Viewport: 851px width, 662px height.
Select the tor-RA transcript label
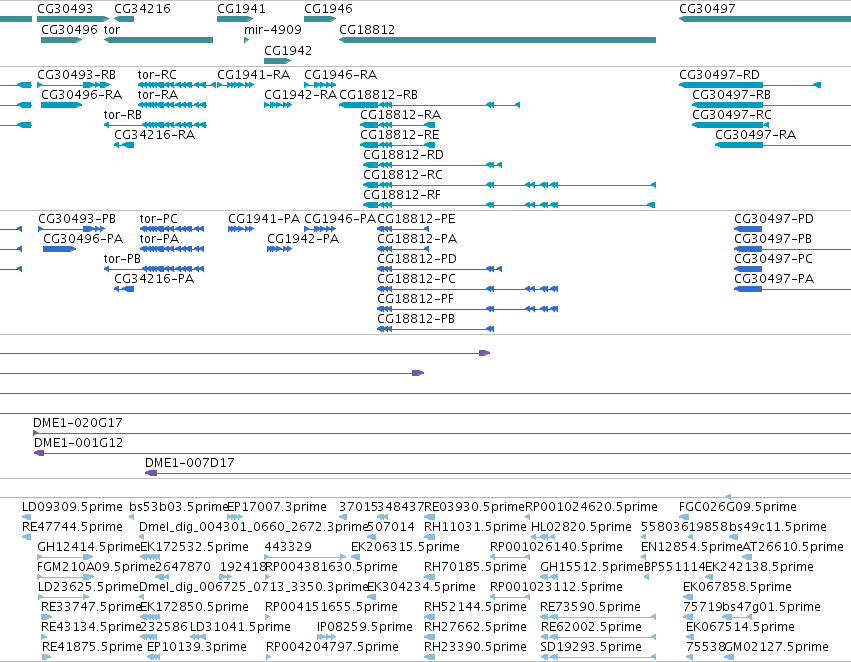click(x=158, y=94)
